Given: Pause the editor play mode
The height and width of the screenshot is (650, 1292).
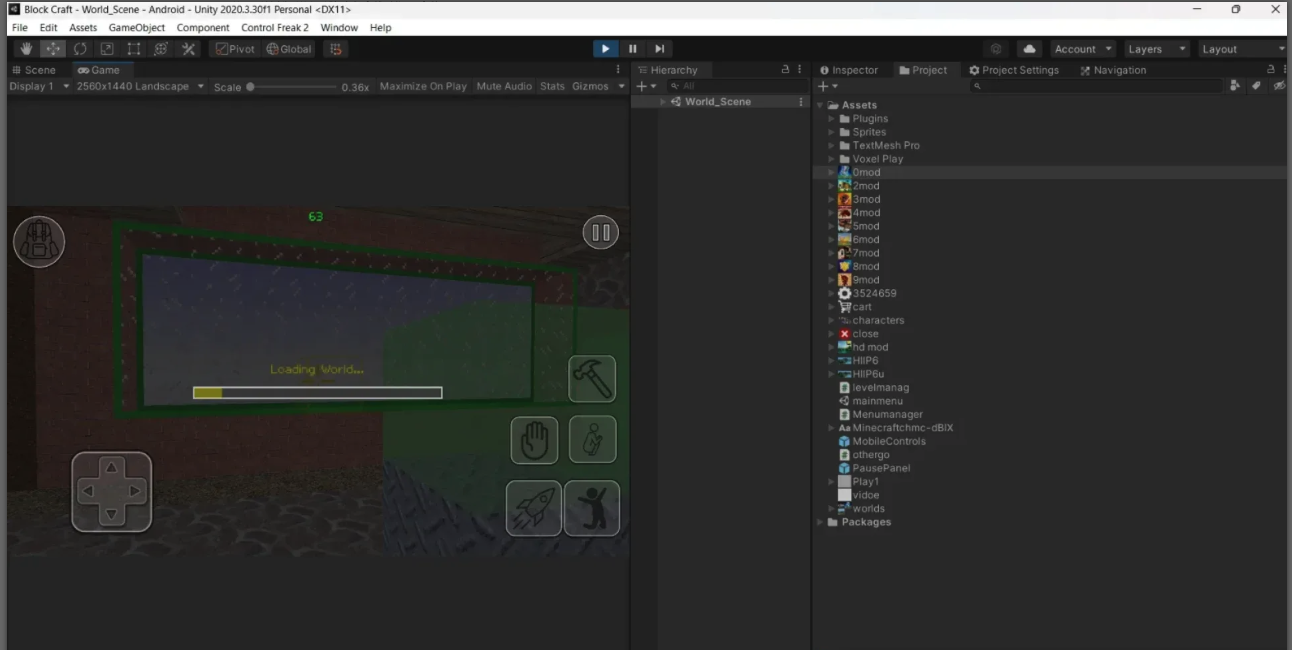Looking at the screenshot, I should coord(632,49).
